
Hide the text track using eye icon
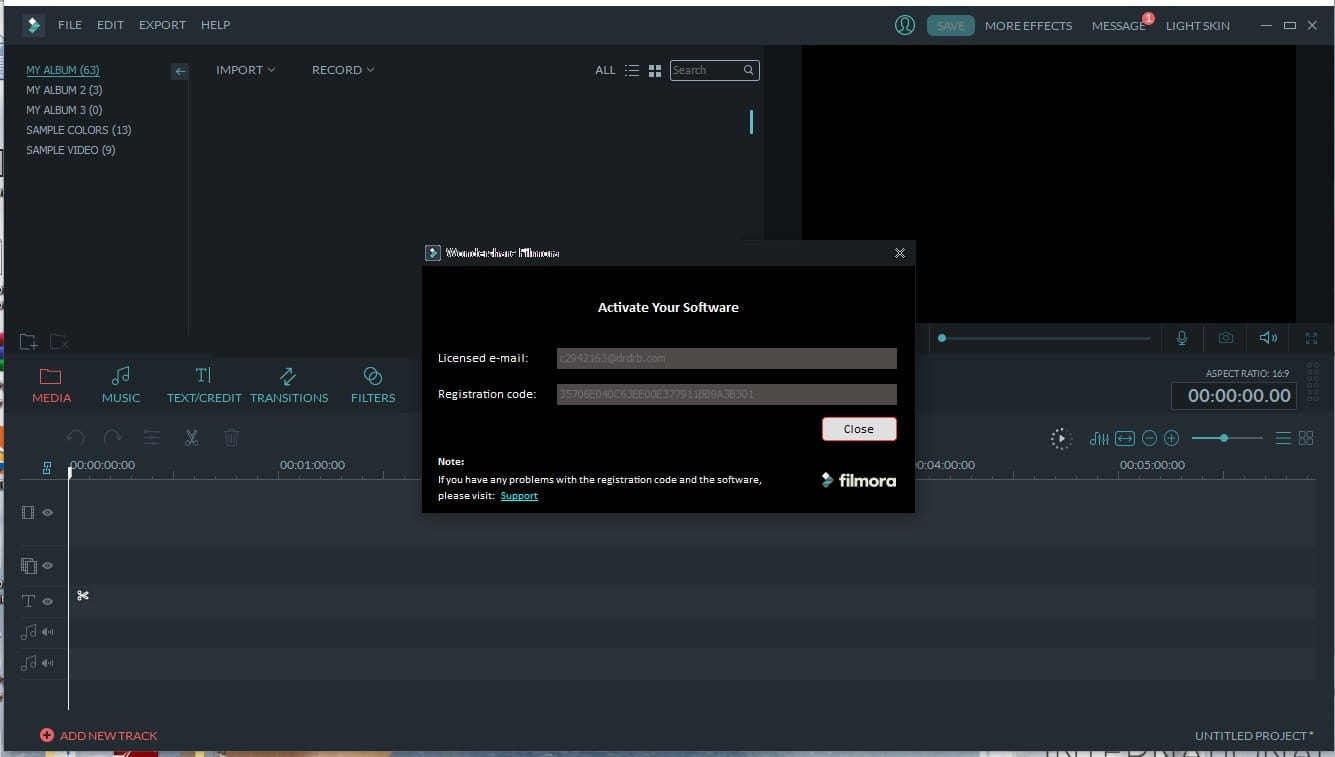[x=47, y=601]
